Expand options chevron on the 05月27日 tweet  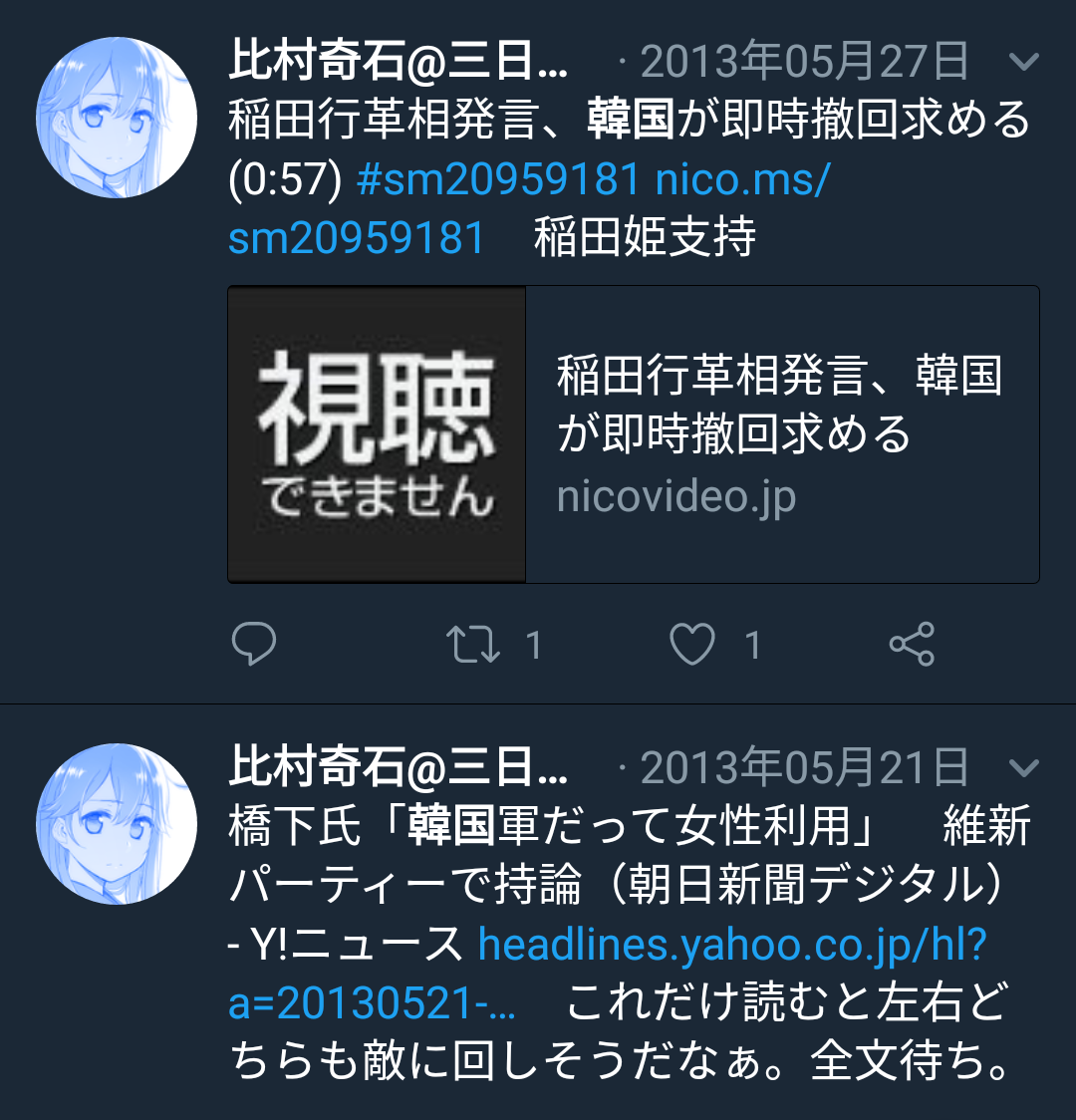[x=1024, y=62]
